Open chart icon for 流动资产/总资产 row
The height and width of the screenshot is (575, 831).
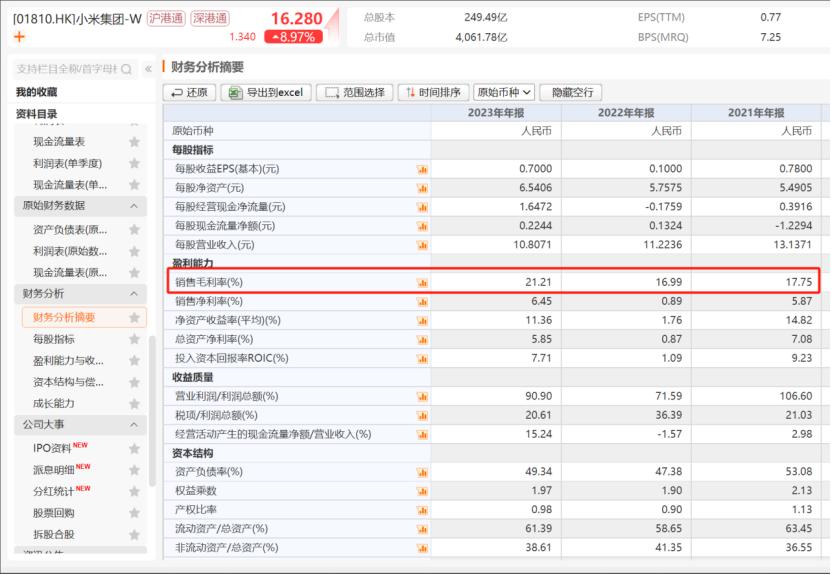click(x=422, y=529)
